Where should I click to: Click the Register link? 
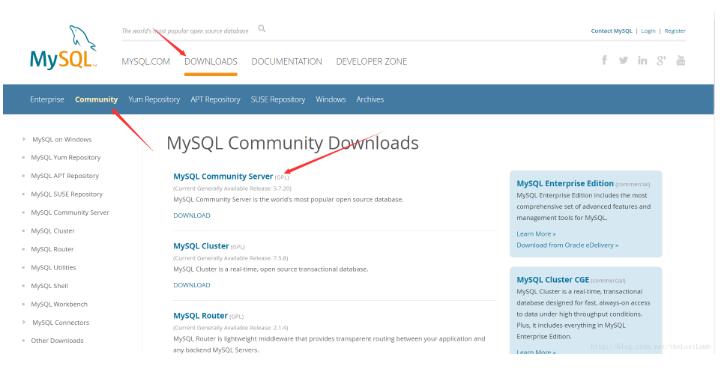pos(675,31)
